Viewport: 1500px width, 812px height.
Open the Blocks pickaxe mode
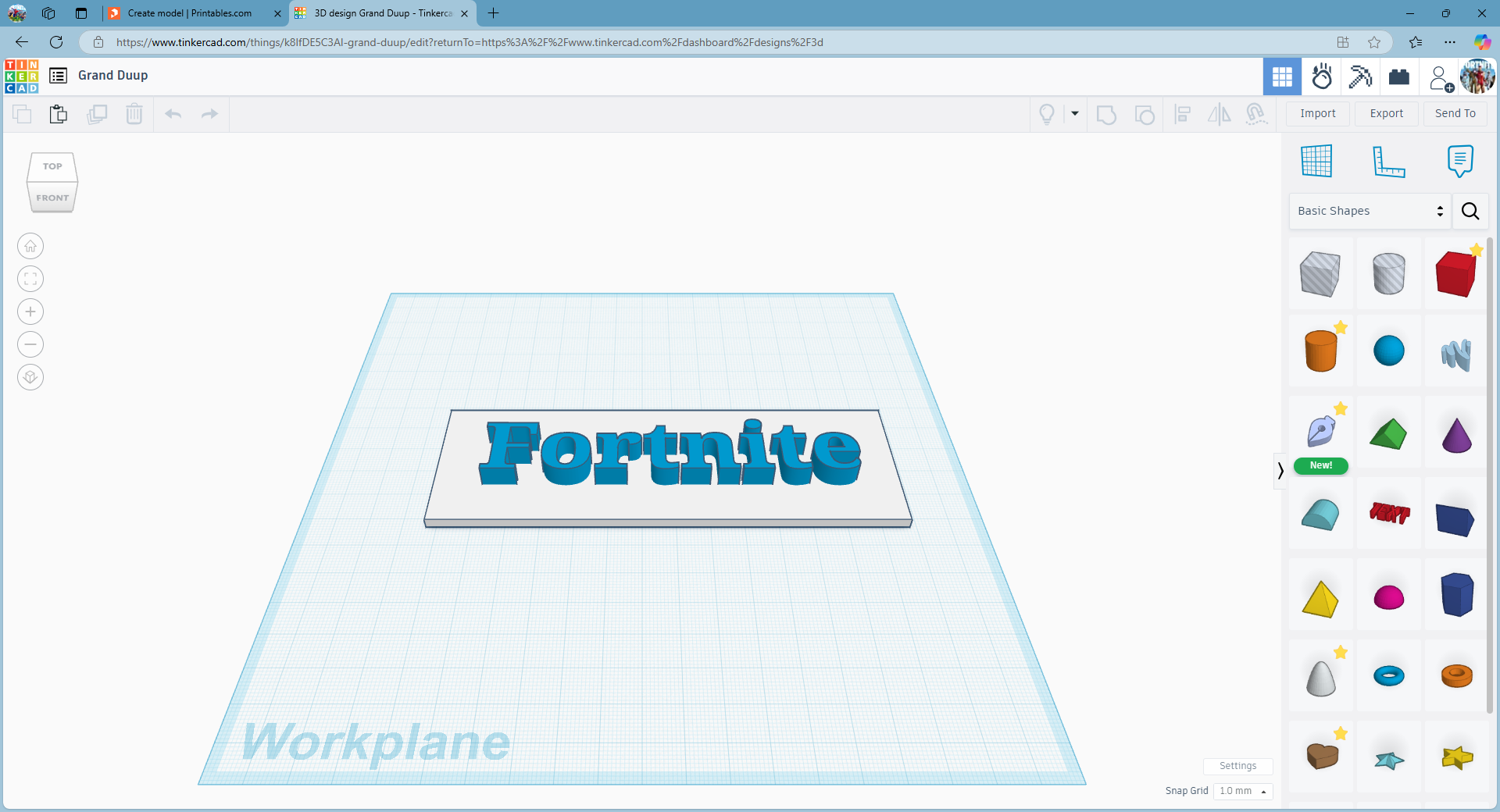click(1360, 77)
